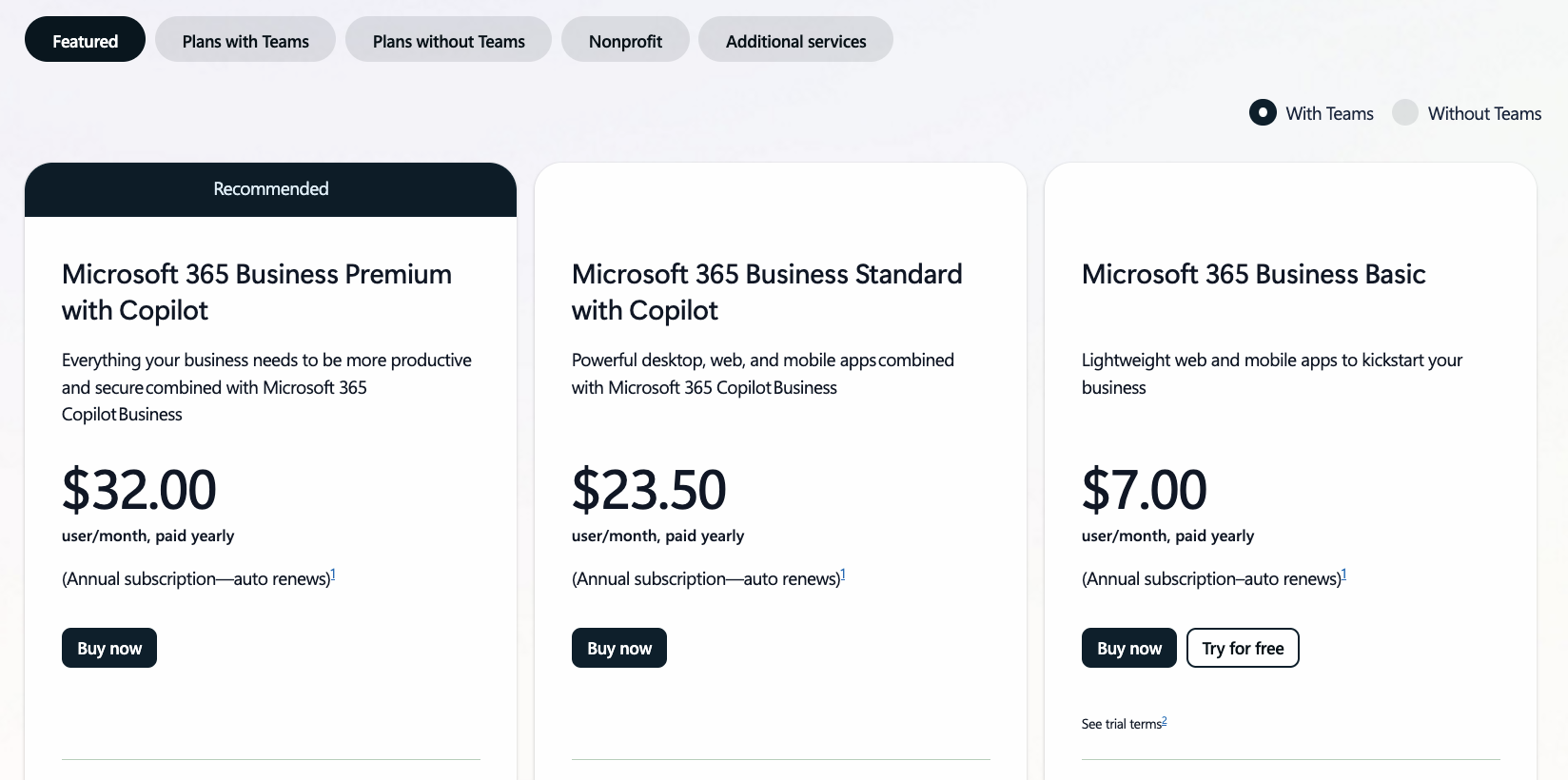Open the Plans with Teams tab
The height and width of the screenshot is (780, 1568).
[x=245, y=40]
